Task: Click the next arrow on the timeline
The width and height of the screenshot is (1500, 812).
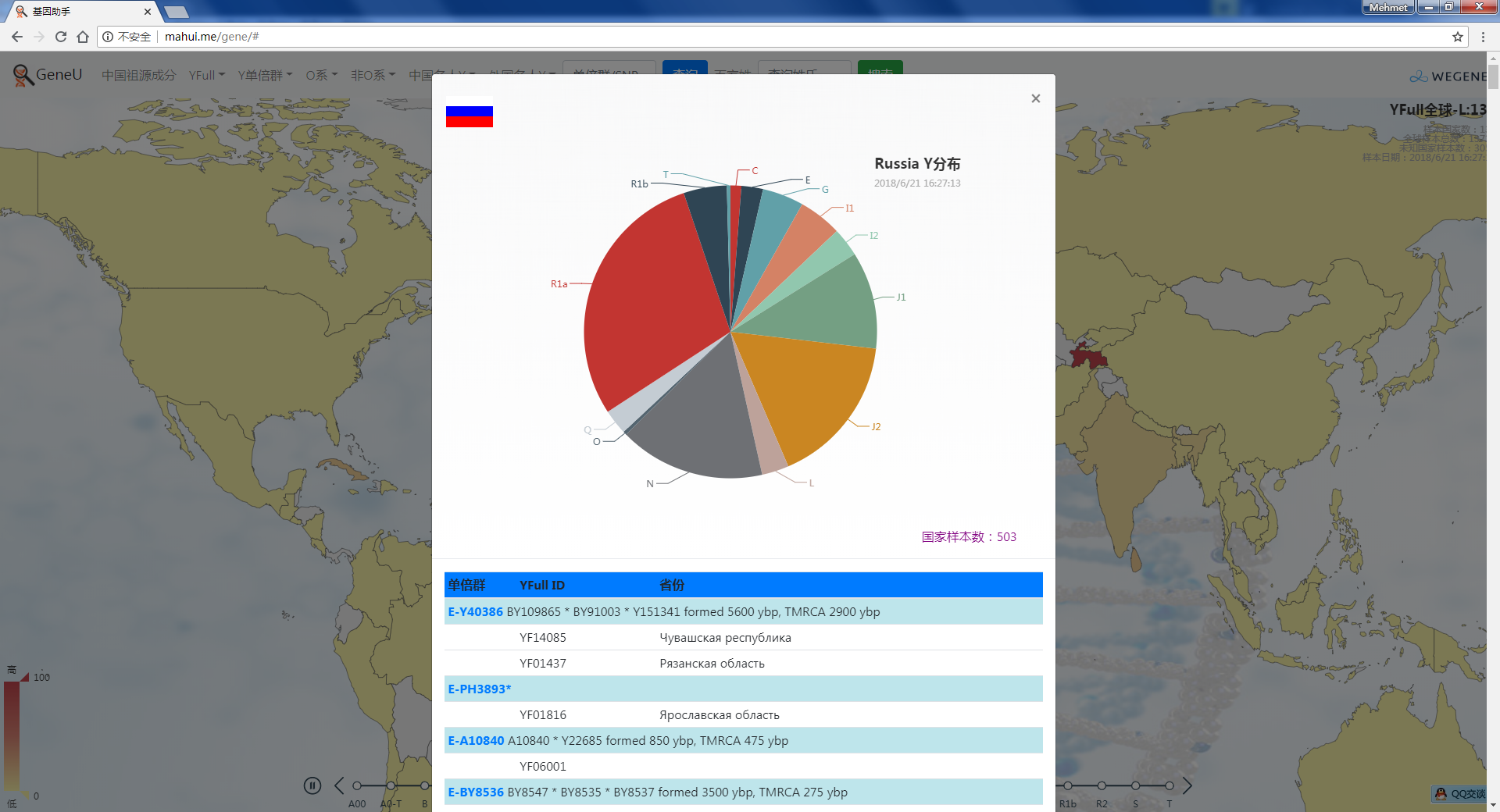Action: point(1187,785)
